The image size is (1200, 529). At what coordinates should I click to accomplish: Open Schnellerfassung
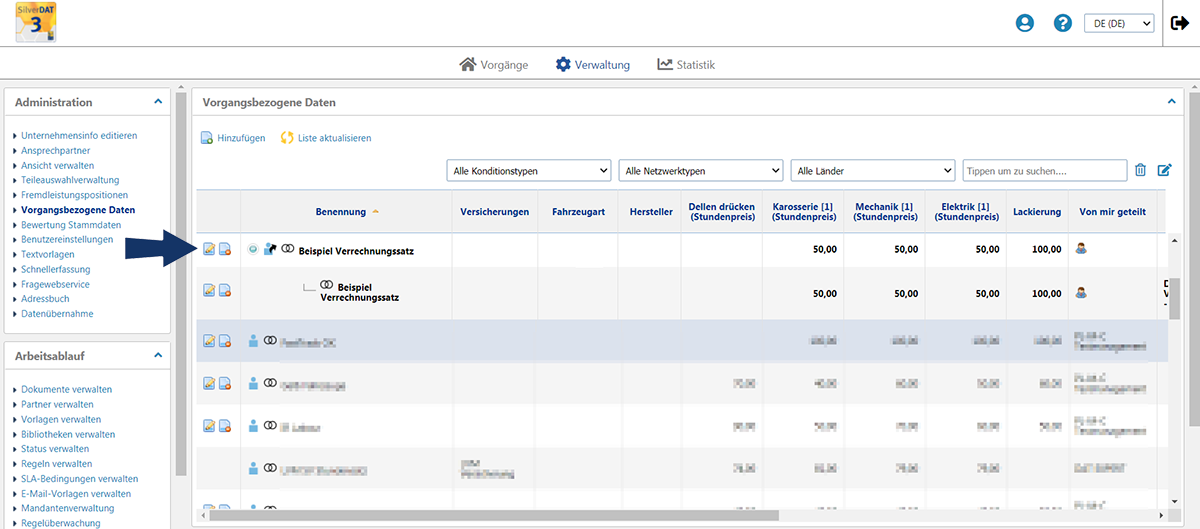[55, 269]
